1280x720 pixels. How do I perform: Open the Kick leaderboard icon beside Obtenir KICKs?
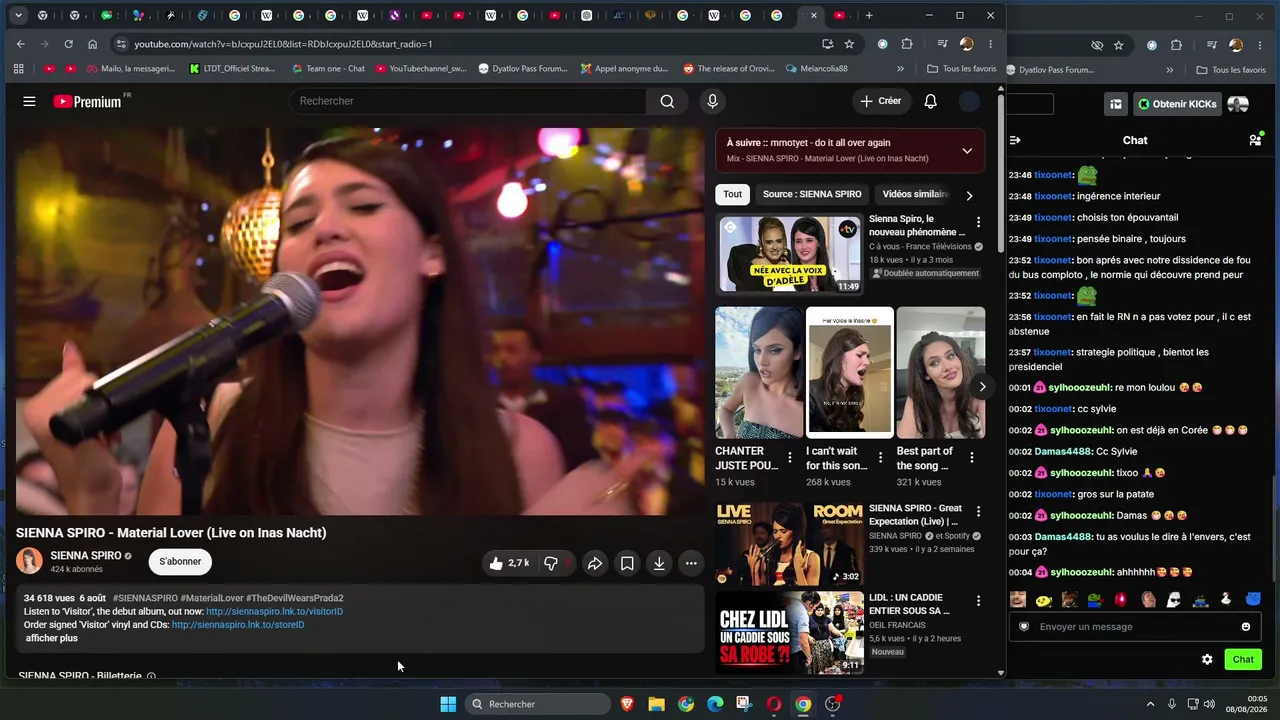[x=1115, y=104]
